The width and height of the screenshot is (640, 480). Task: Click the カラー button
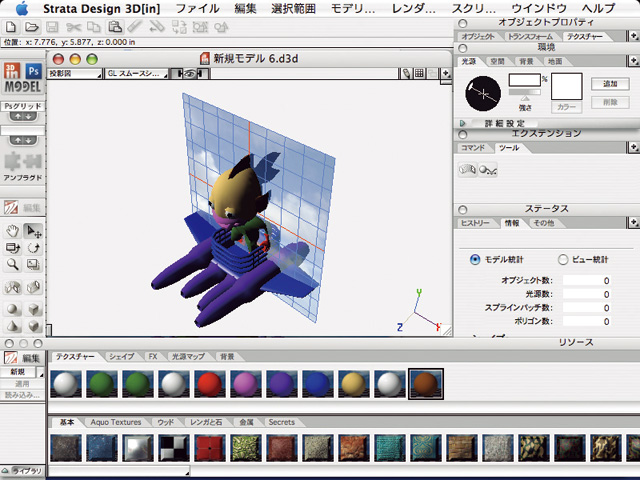point(566,107)
